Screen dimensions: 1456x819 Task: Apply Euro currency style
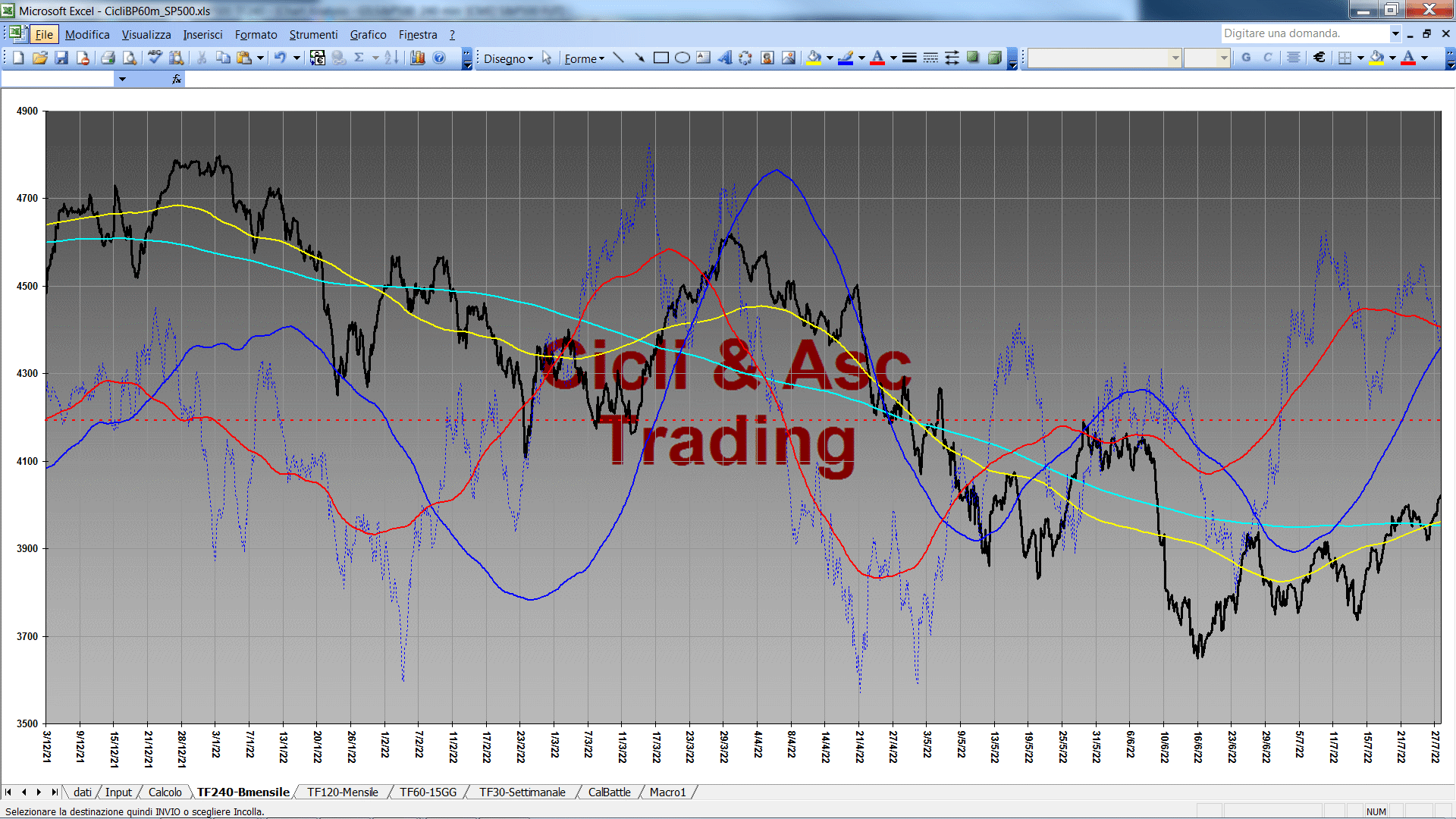(x=1319, y=58)
